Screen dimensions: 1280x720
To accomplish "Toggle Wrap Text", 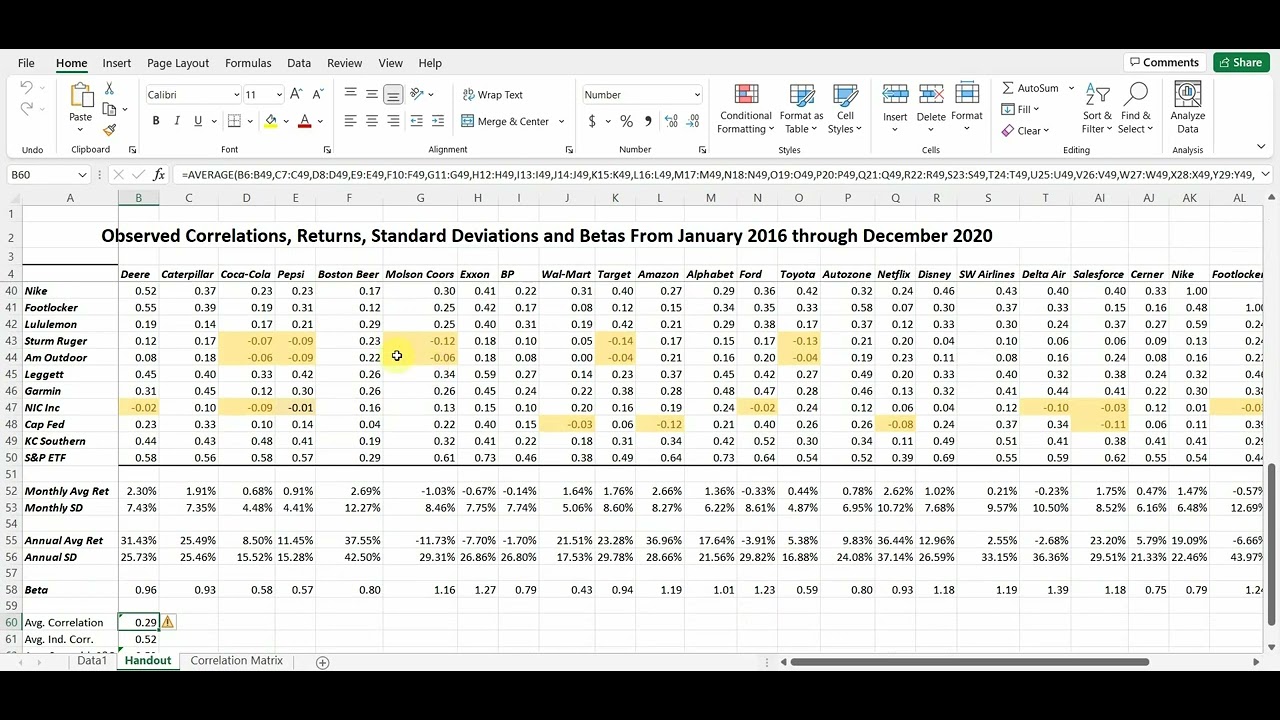I will pos(493,94).
